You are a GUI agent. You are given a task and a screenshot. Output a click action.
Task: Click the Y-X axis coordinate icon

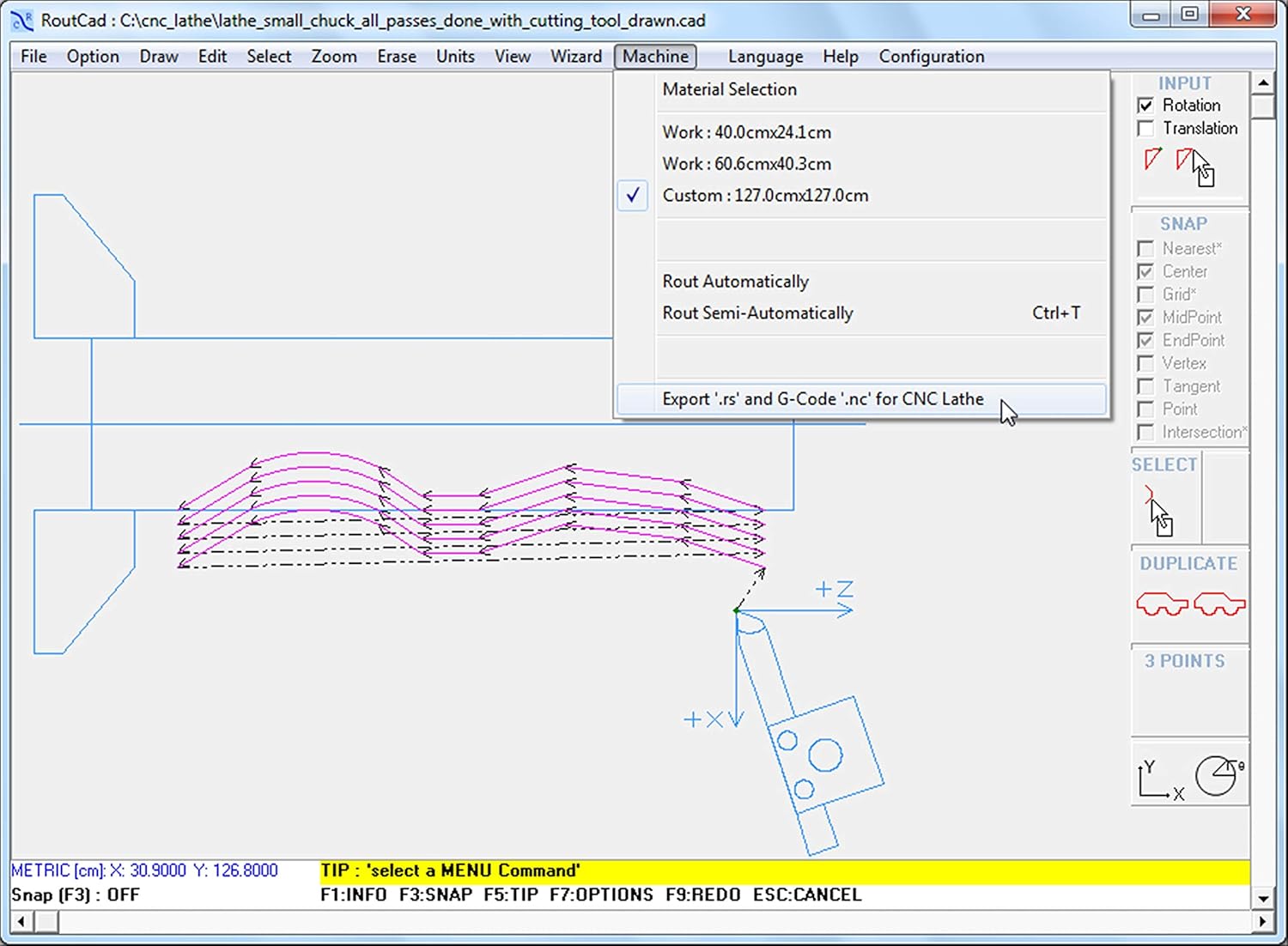pos(1161,779)
